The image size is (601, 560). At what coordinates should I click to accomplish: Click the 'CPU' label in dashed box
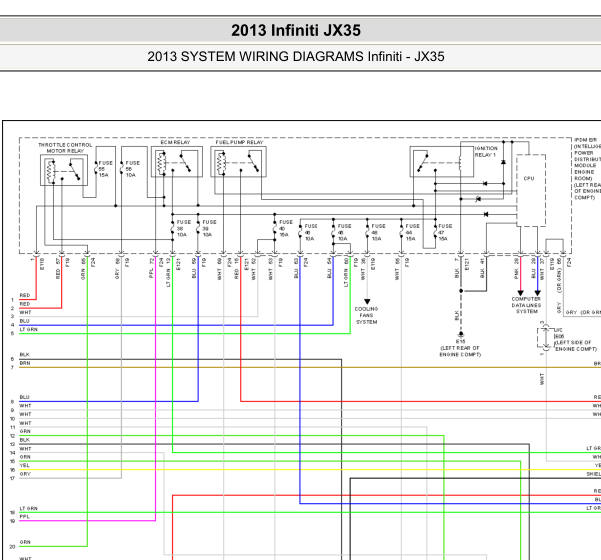tap(529, 178)
